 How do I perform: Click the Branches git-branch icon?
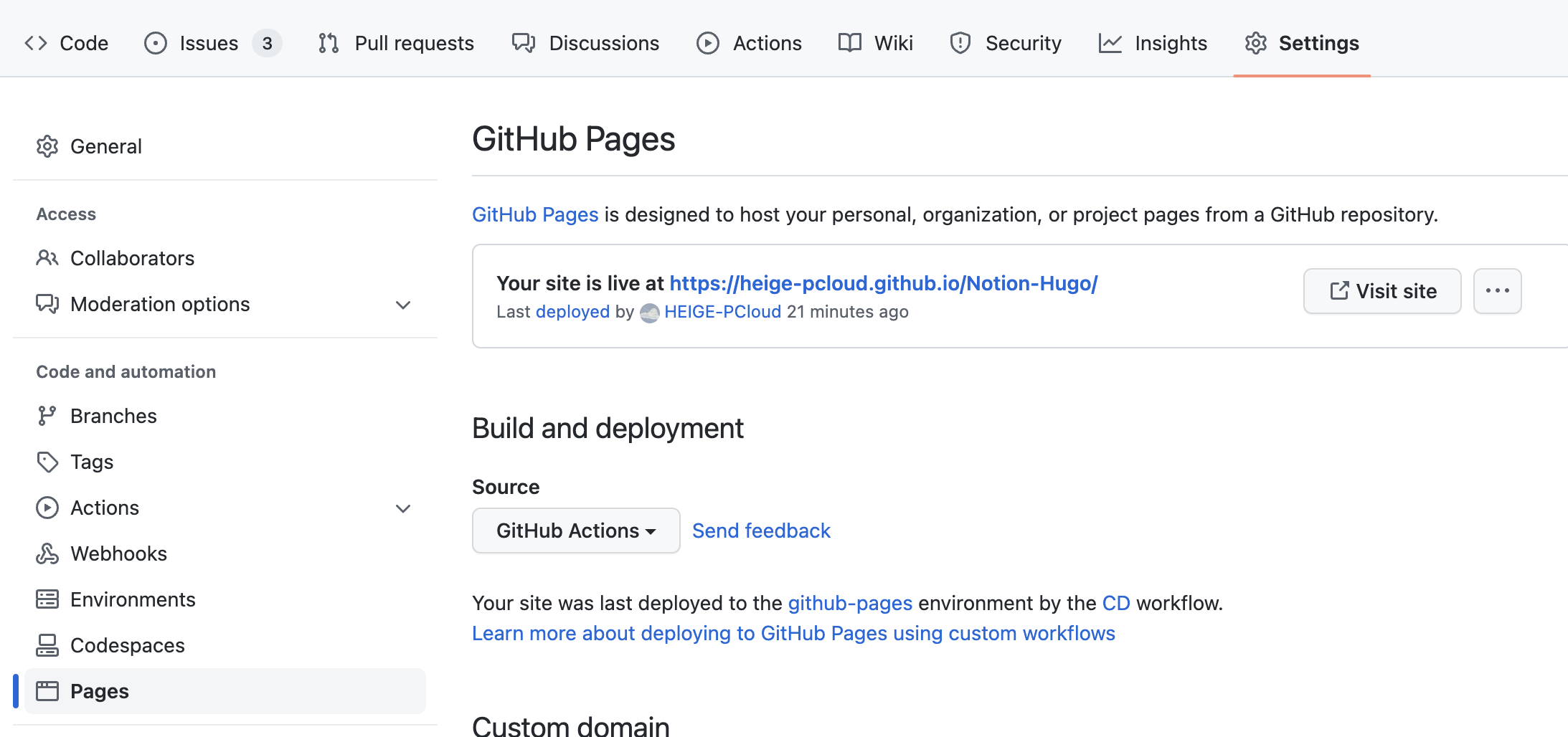click(47, 416)
